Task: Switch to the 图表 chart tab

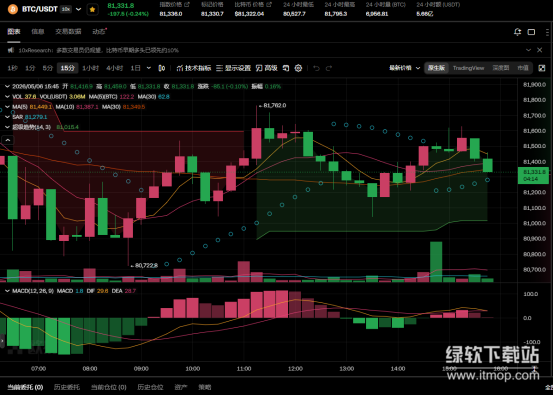Action: (14, 31)
